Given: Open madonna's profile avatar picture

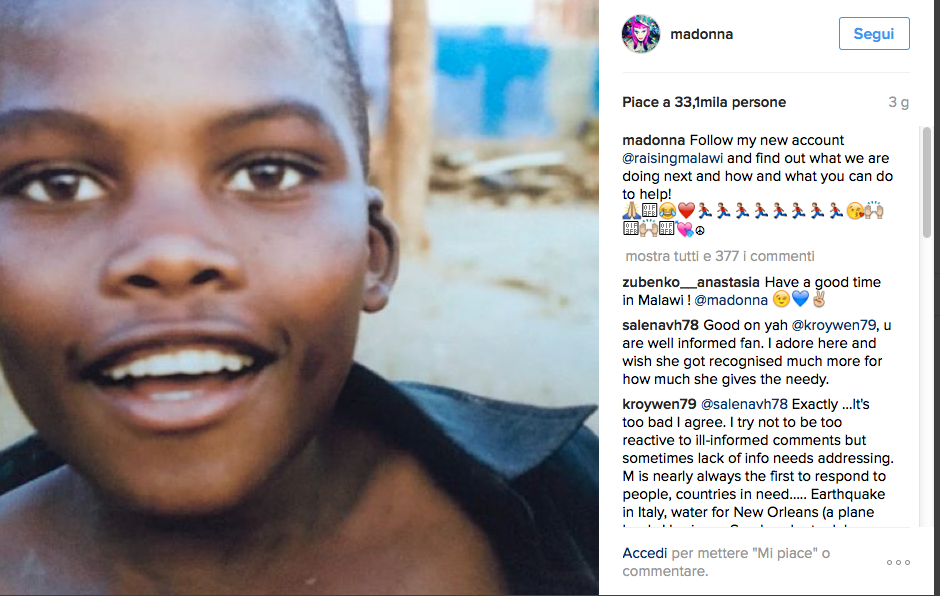Looking at the screenshot, I should point(640,34).
